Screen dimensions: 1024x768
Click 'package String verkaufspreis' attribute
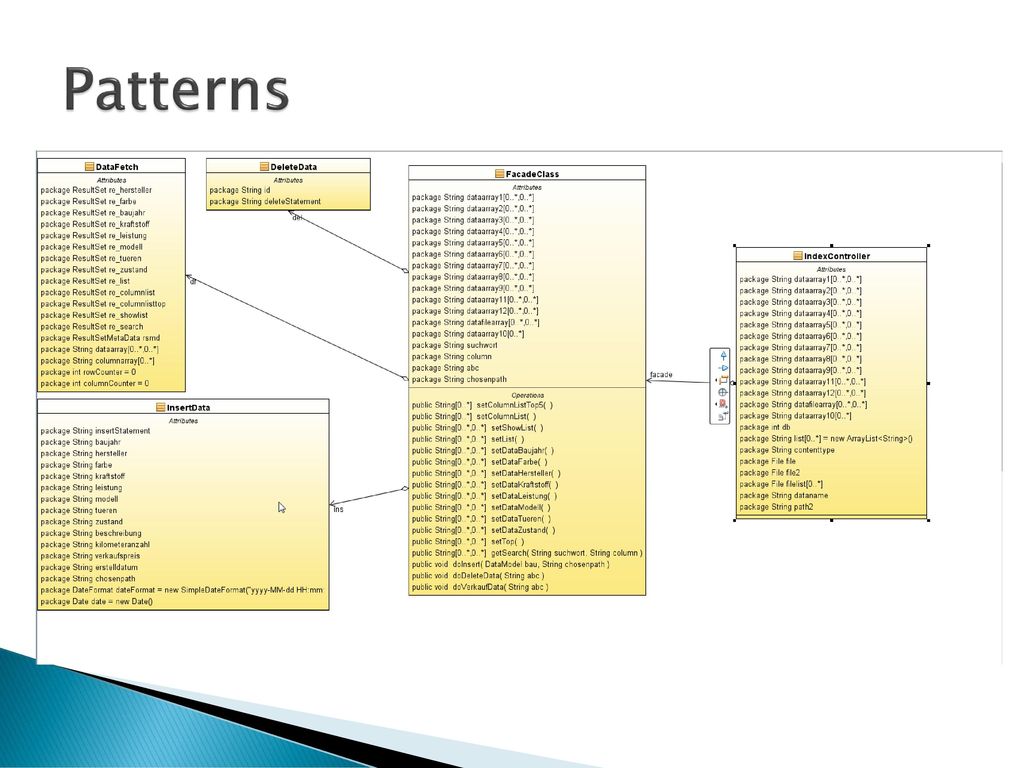[x=90, y=556]
